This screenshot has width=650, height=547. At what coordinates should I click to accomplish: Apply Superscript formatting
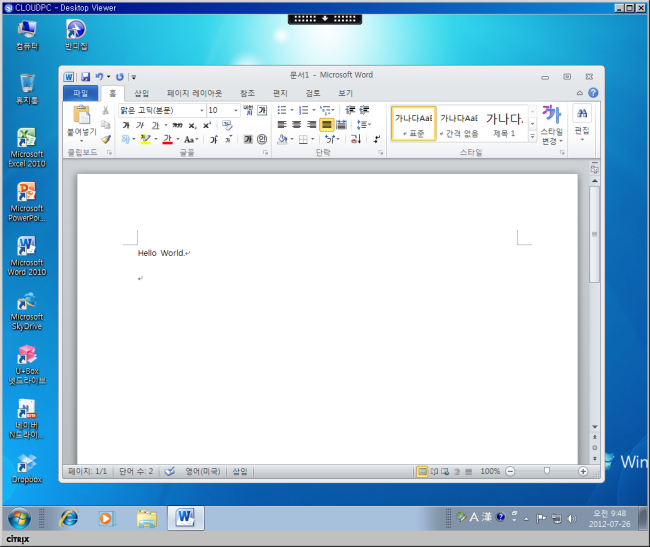coord(206,125)
